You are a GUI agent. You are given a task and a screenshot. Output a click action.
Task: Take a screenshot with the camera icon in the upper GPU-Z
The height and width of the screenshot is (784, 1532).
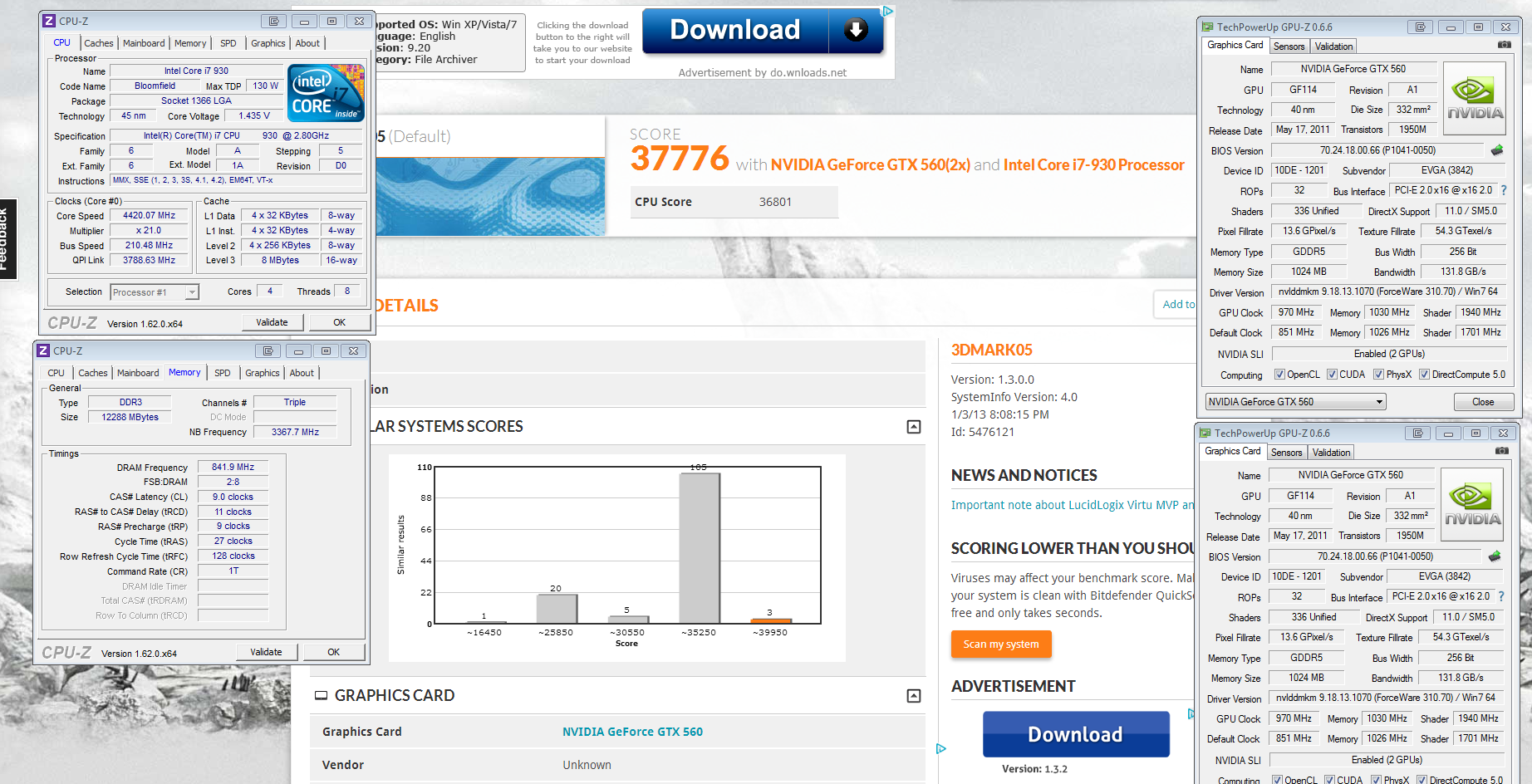click(1504, 45)
